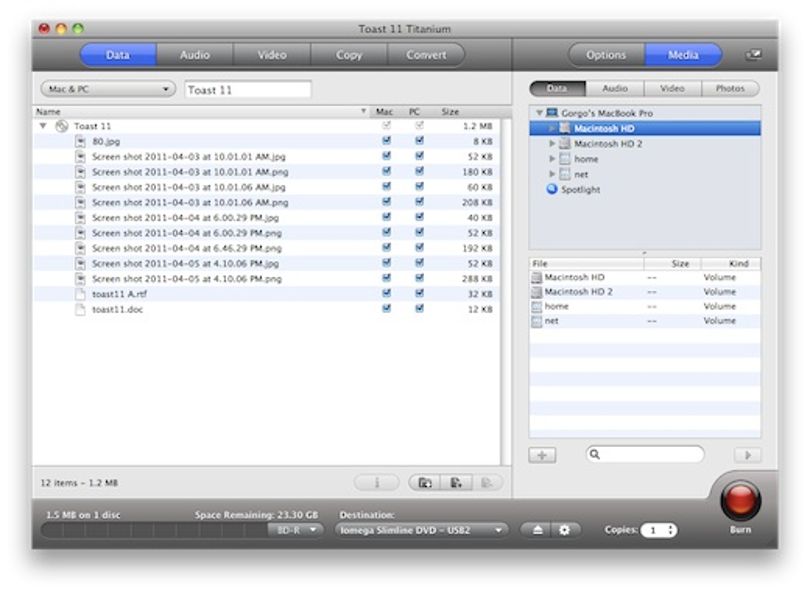Select the Photos media browser tab

click(730, 88)
